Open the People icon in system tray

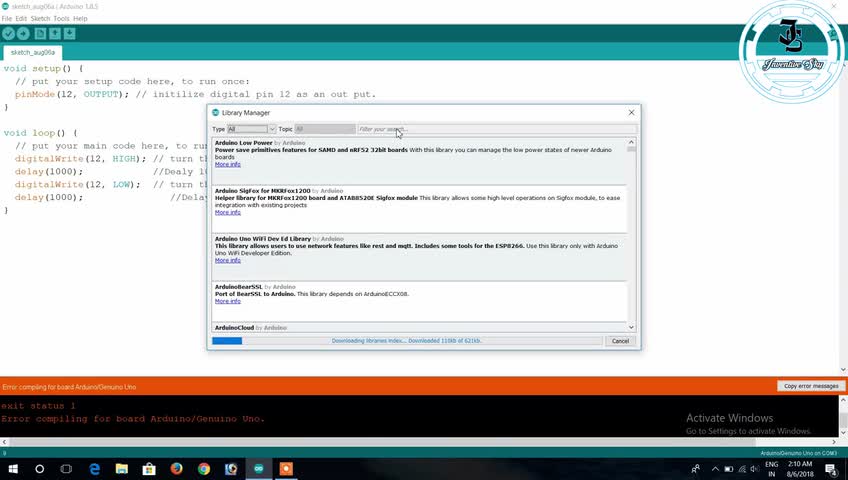coord(695,469)
